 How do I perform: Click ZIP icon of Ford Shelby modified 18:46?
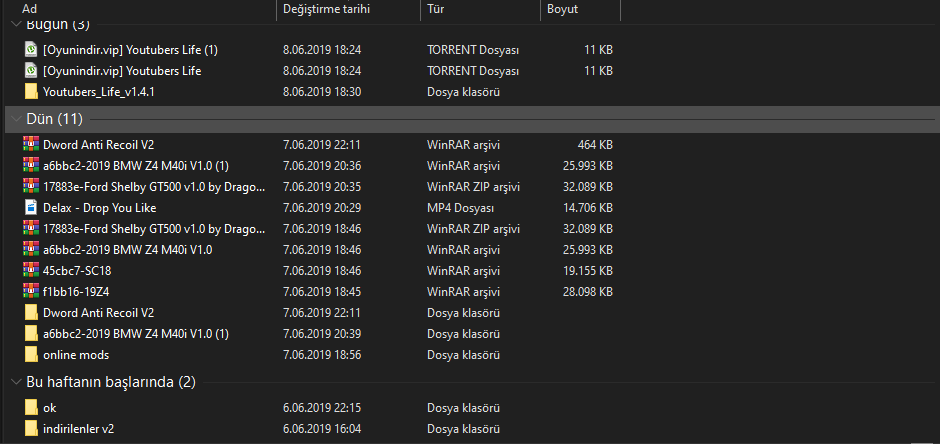coord(31,228)
